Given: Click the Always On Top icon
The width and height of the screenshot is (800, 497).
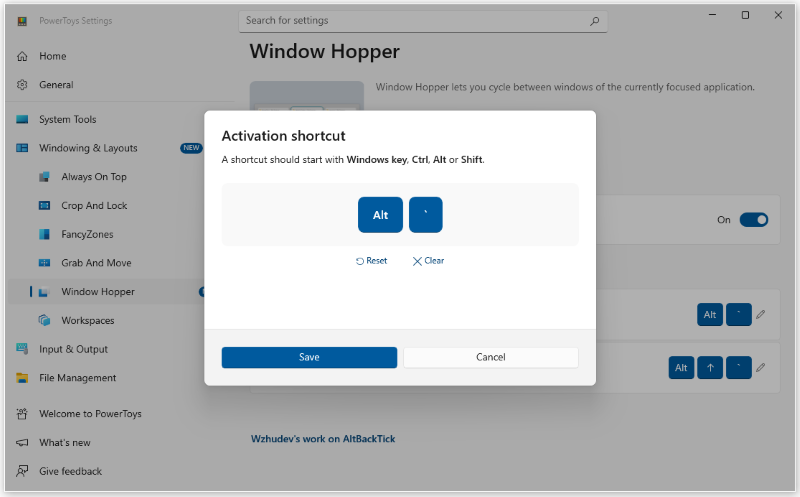Looking at the screenshot, I should coord(44,177).
